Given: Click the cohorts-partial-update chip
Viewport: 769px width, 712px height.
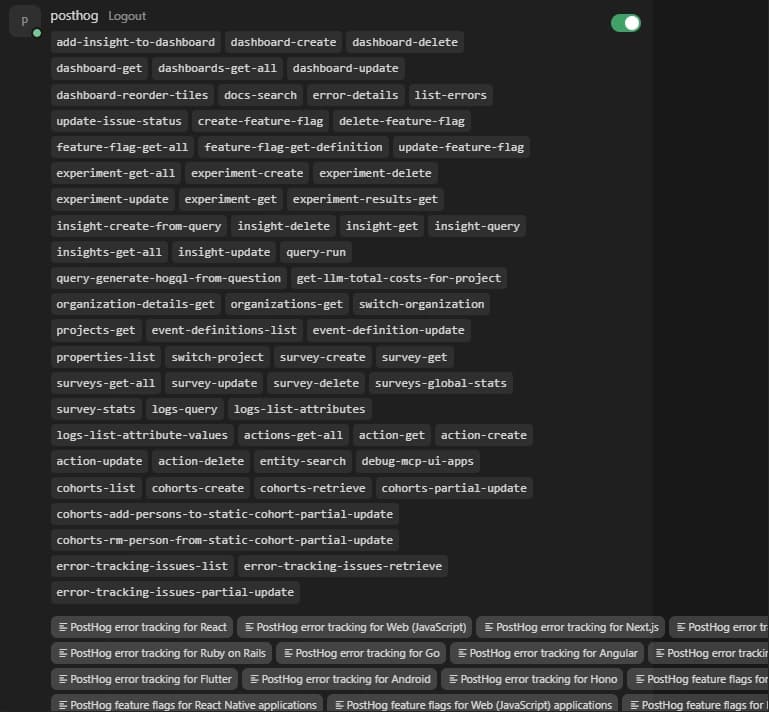Looking at the screenshot, I should [454, 488].
